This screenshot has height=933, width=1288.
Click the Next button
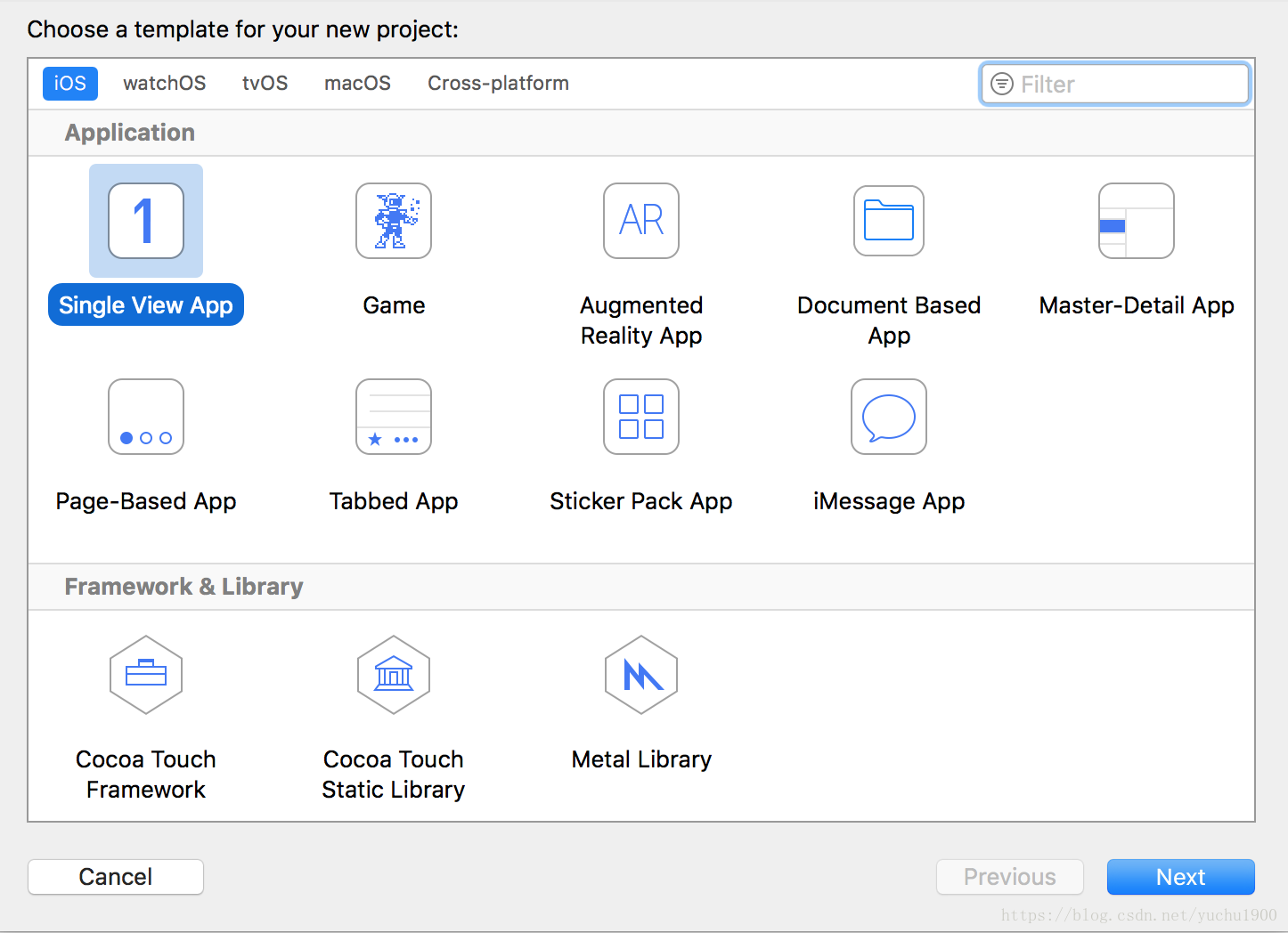coord(1180,877)
